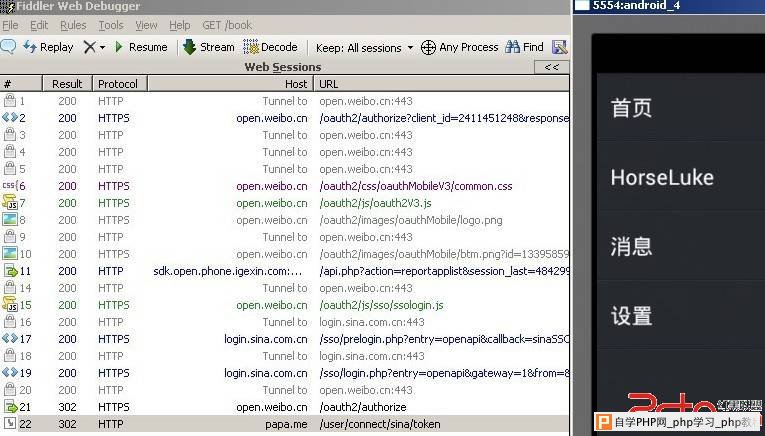Image resolution: width=765 pixels, height=436 pixels.
Task: Open the File menu
Action: click(x=10, y=25)
